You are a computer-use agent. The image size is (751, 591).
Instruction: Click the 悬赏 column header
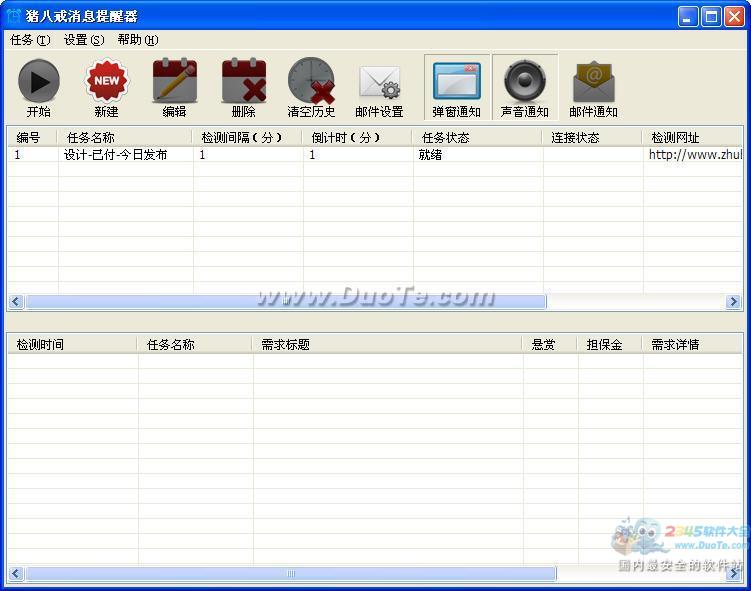click(x=549, y=344)
